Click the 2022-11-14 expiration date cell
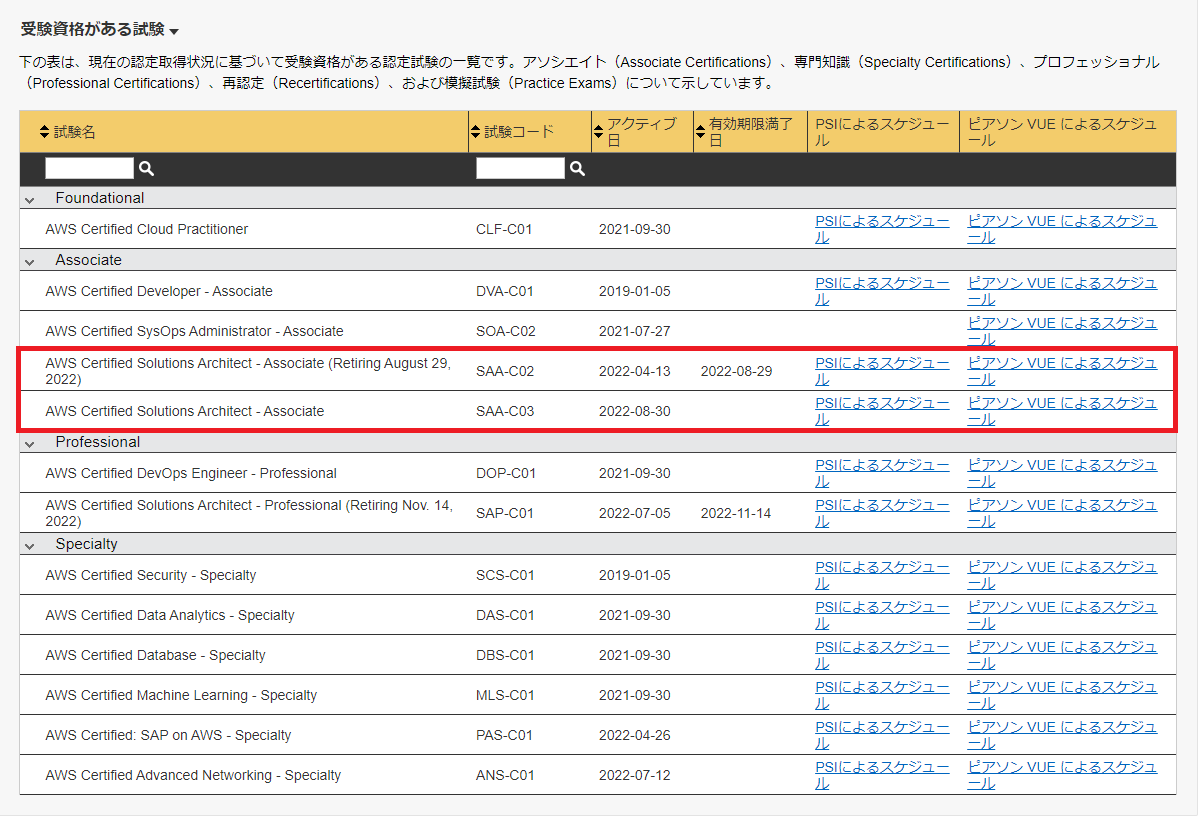 736,513
